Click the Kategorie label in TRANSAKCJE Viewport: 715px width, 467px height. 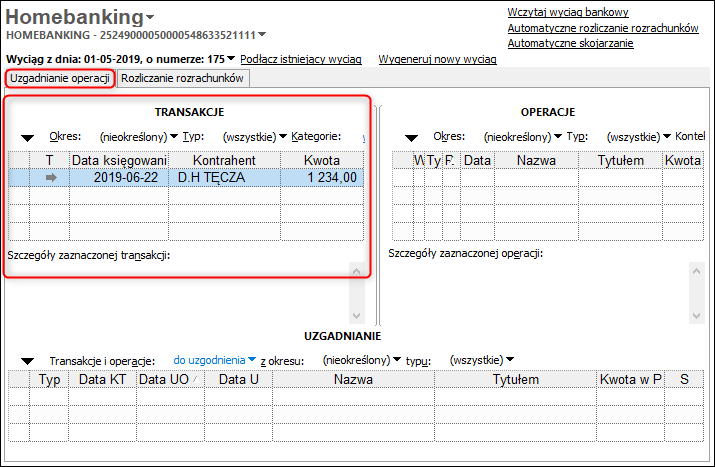click(x=316, y=136)
